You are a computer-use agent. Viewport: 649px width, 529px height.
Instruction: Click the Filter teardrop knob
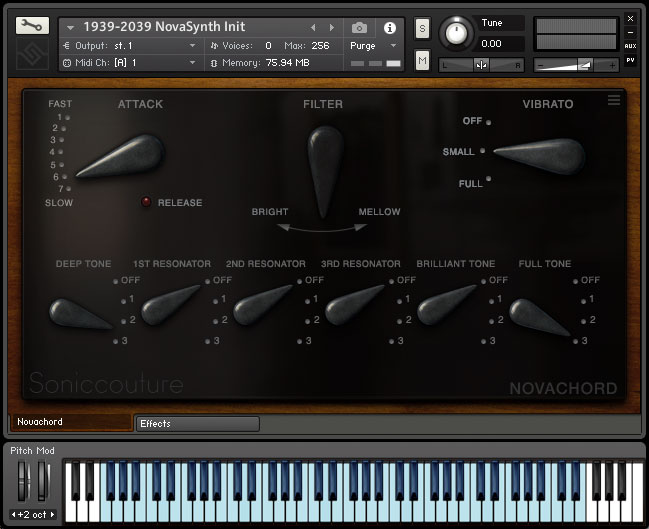coord(325,170)
